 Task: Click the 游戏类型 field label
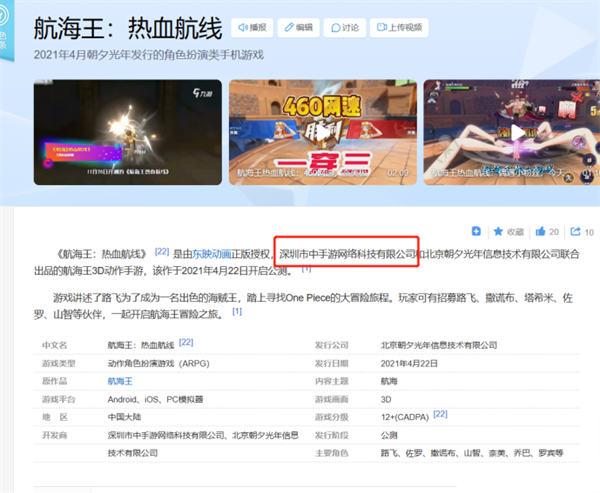click(x=59, y=363)
